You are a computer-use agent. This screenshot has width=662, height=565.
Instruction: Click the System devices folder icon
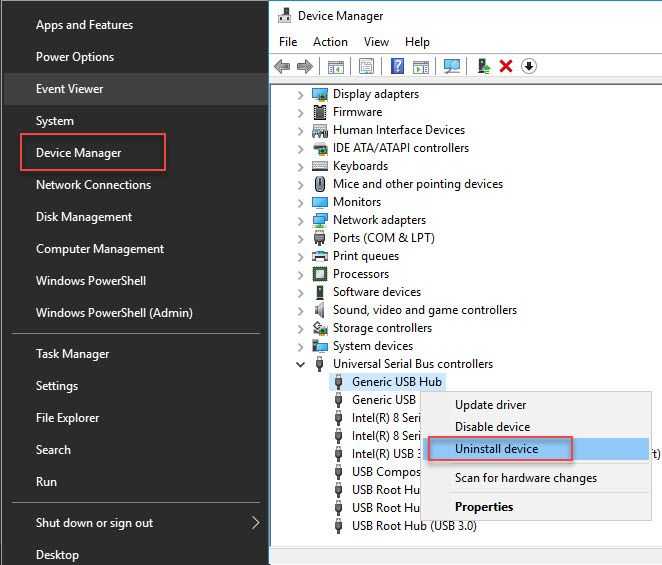[x=320, y=346]
